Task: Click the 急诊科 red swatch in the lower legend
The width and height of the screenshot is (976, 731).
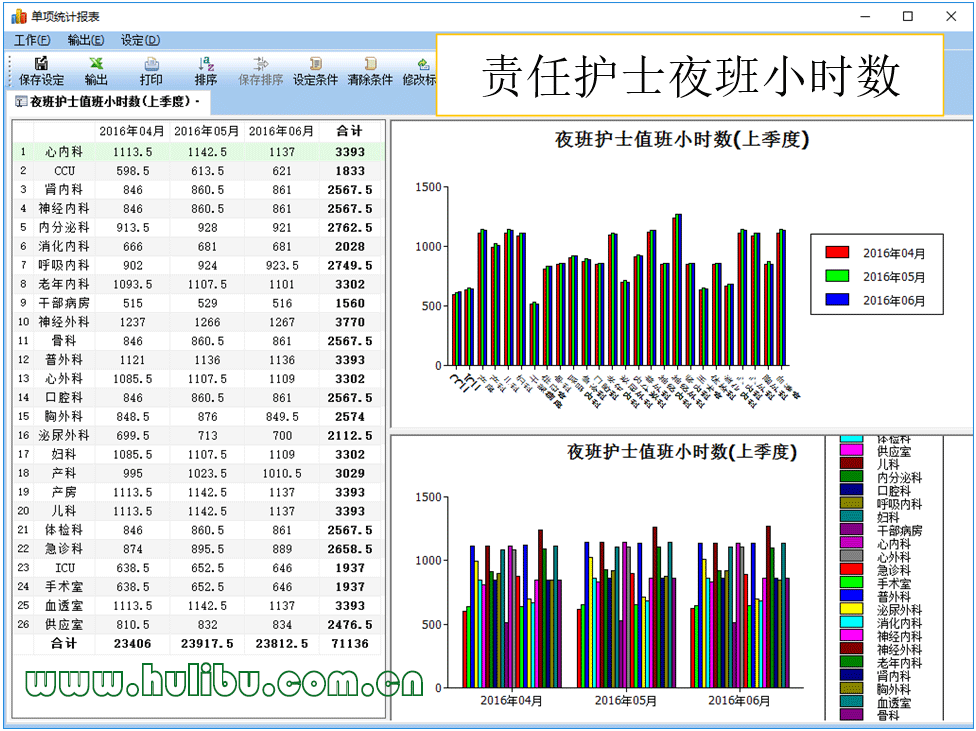Action: click(852, 568)
